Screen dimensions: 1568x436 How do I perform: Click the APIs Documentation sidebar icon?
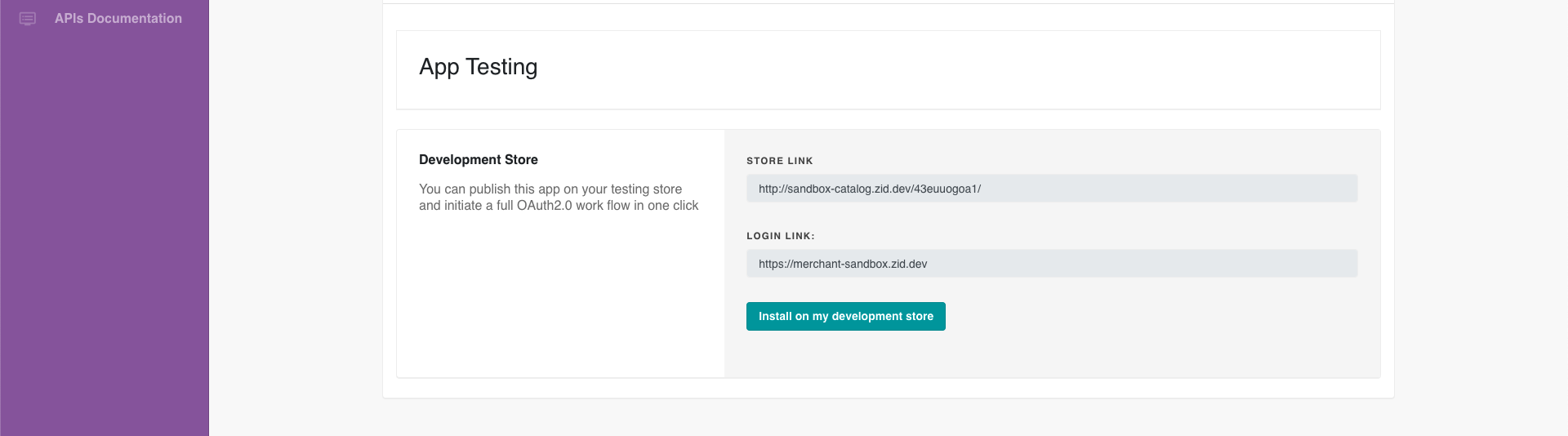point(28,19)
